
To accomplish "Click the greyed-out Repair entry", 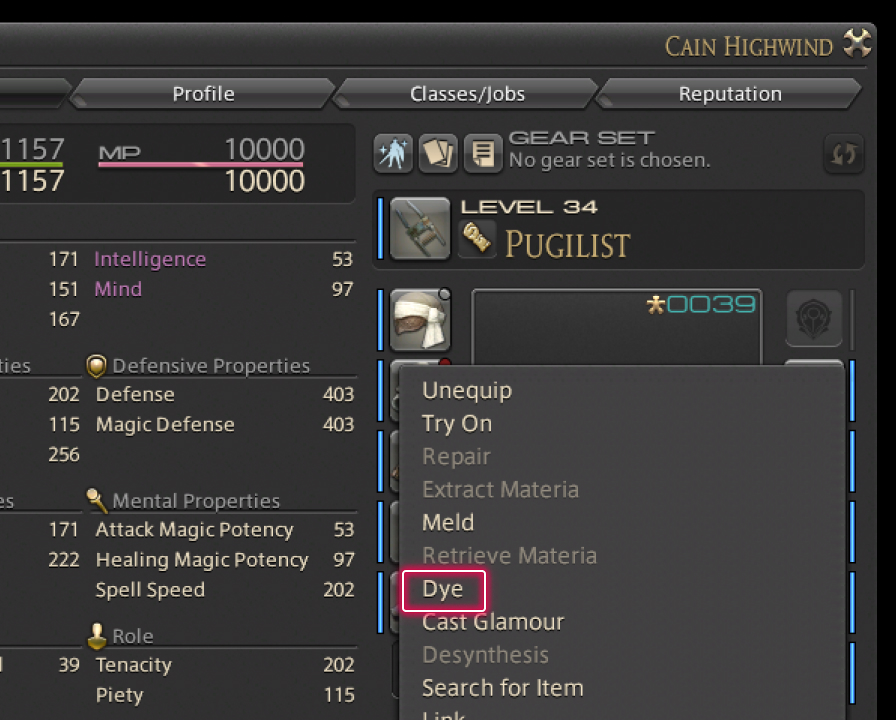I will click(x=456, y=456).
